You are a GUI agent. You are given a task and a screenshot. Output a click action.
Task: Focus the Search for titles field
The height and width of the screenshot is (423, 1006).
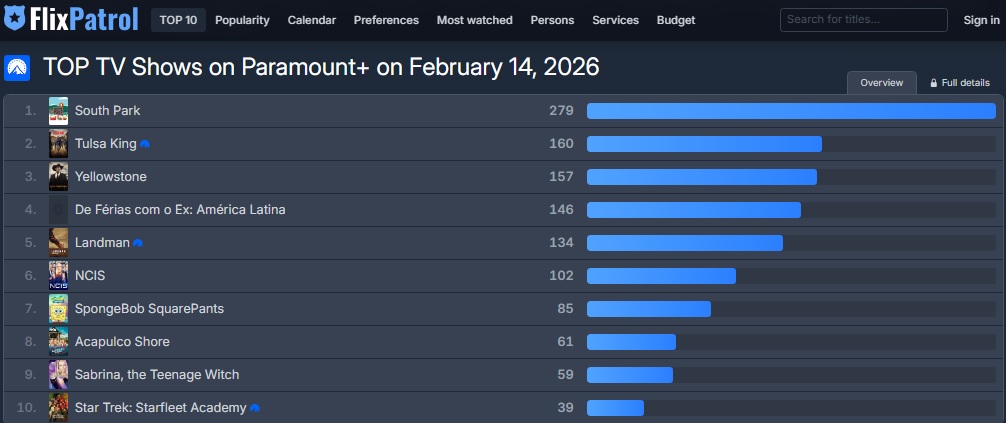pos(863,20)
